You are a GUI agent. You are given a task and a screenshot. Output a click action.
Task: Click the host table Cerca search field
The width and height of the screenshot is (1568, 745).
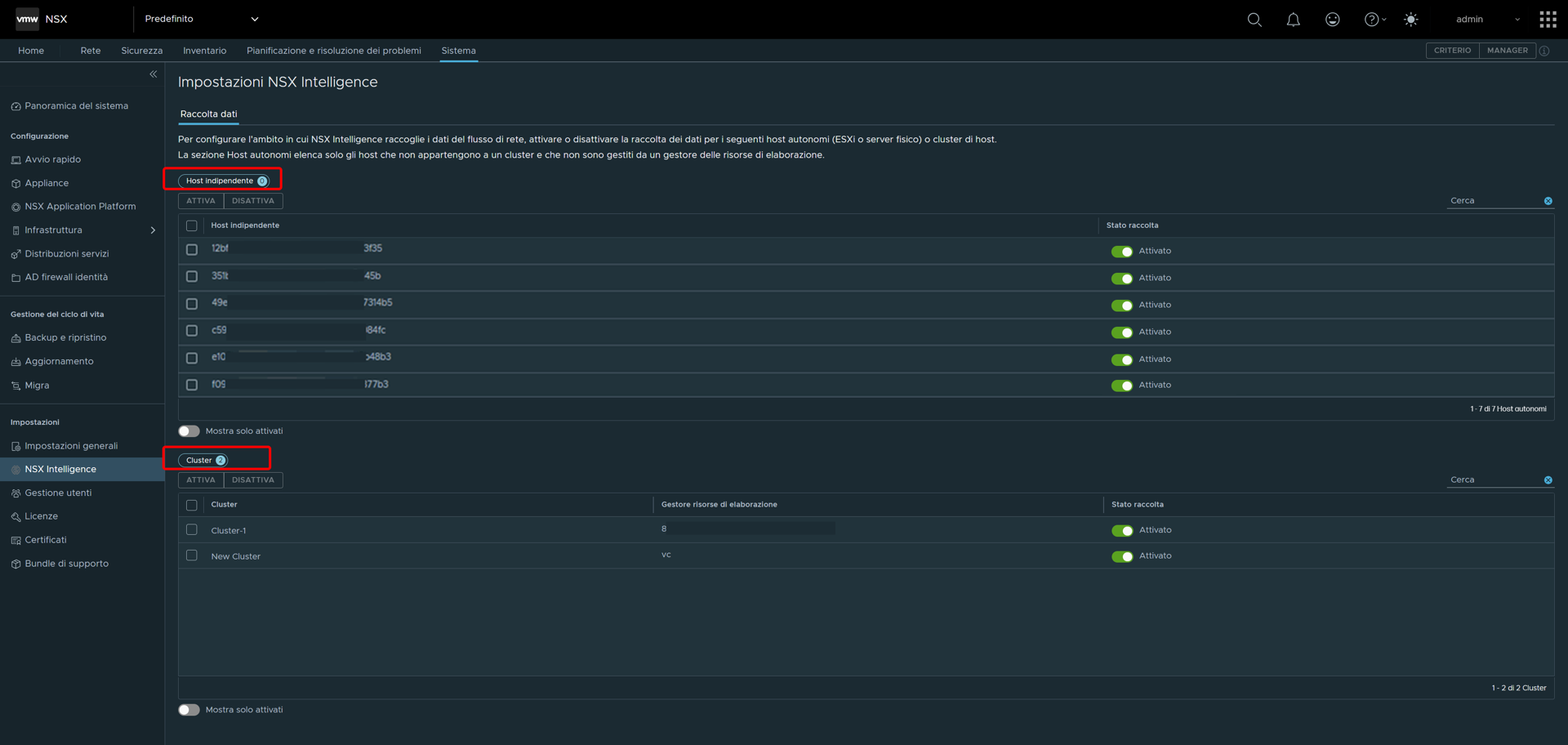click(x=1494, y=201)
